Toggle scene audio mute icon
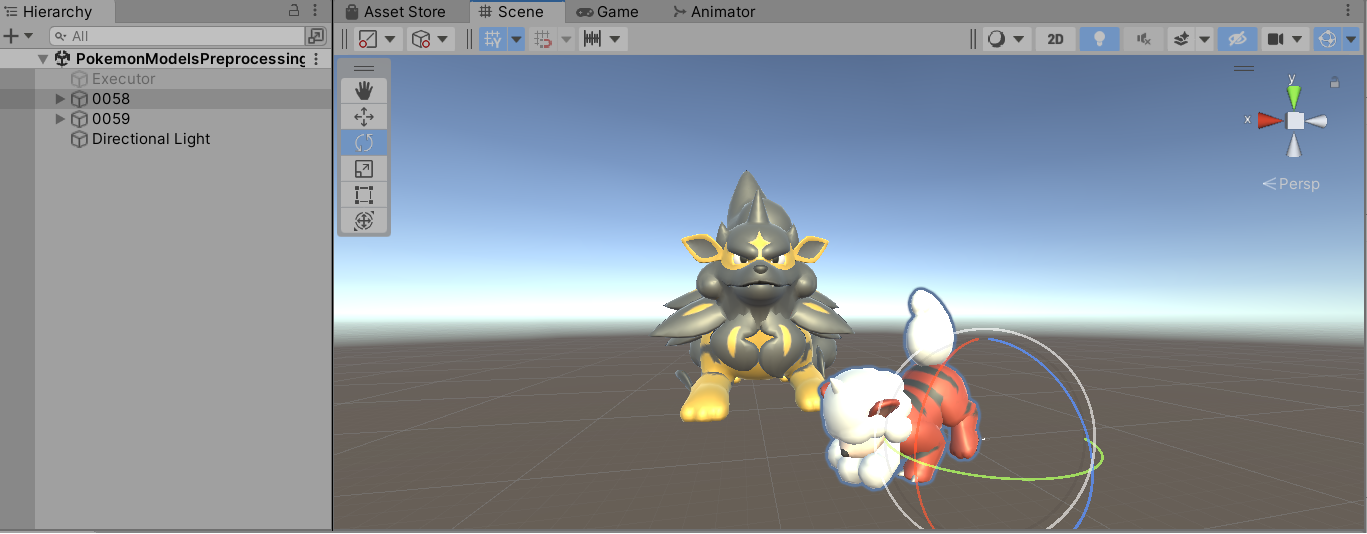 1144,39
